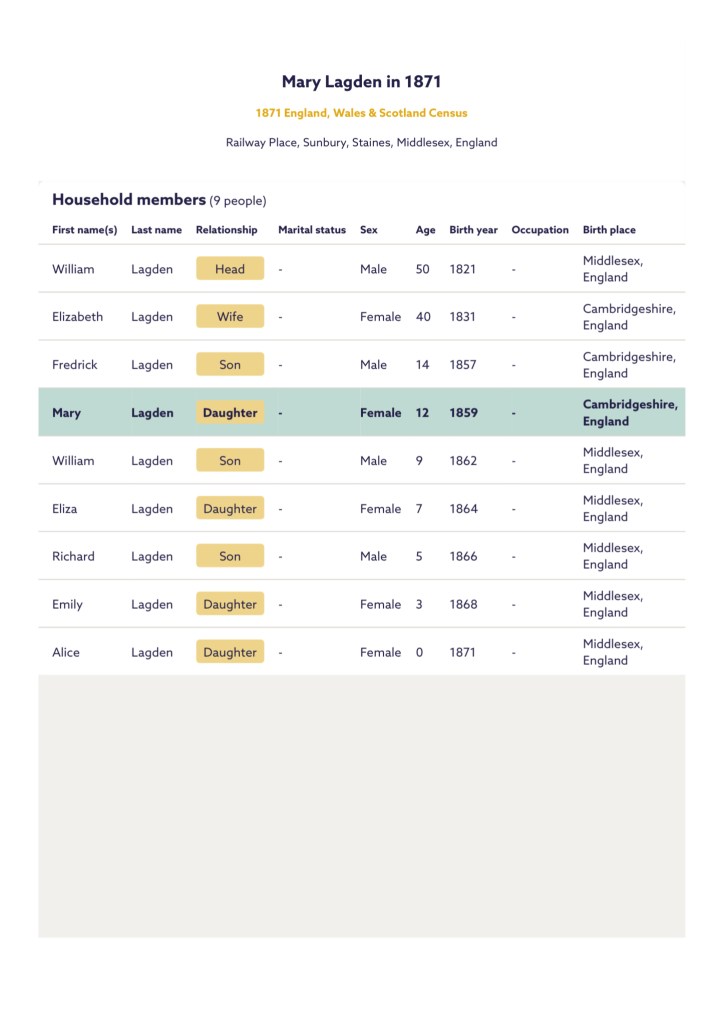Click the Daughter badge in Alice's row
The image size is (722, 1023).
(x=230, y=653)
